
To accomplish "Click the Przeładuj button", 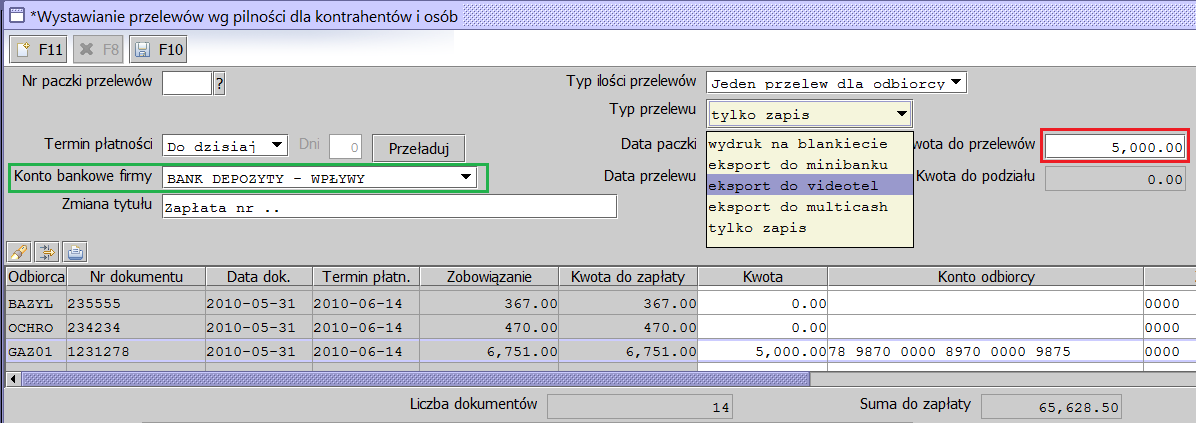I will [418, 147].
